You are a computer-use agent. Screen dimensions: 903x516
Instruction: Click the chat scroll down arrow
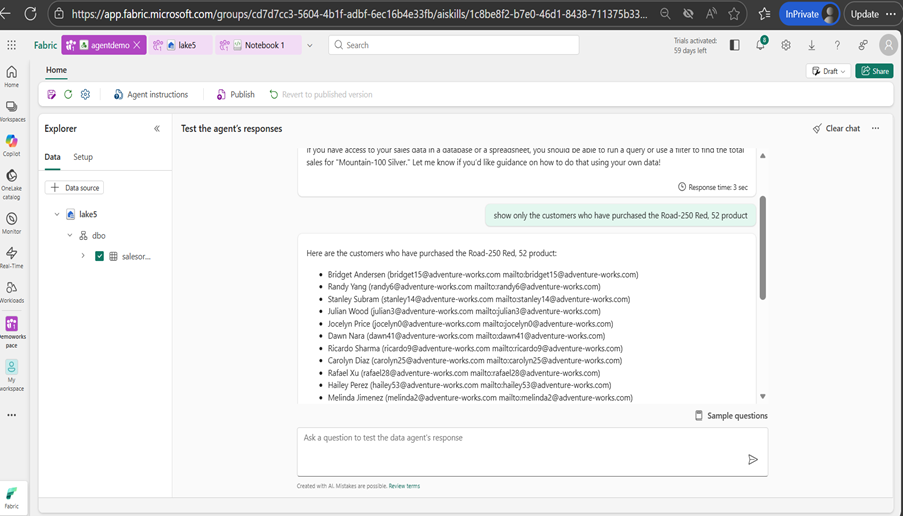762,396
